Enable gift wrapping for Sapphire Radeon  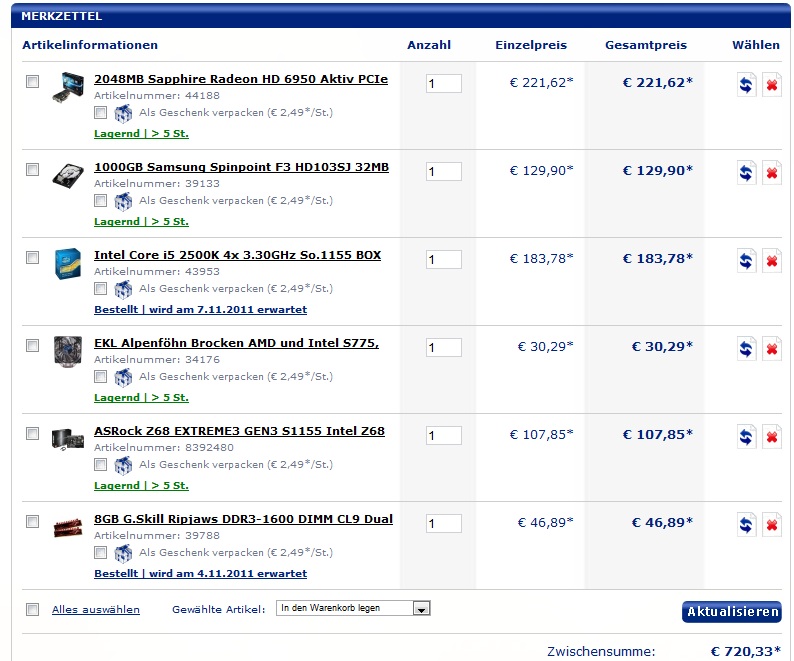click(x=100, y=112)
